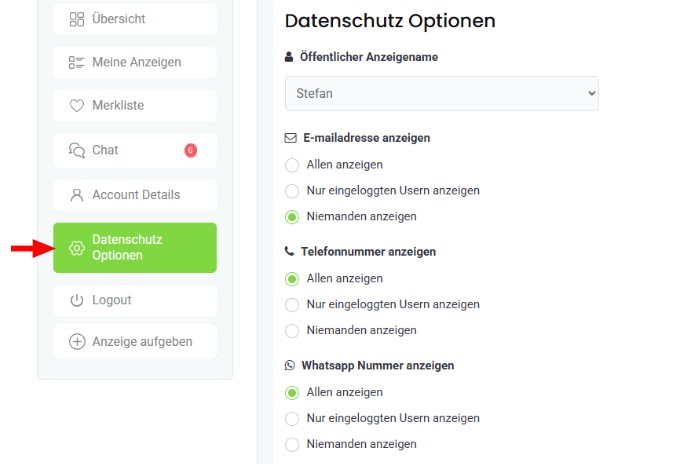Select Nur eingeloggten Usern for E-mailadresse

[x=292, y=191]
